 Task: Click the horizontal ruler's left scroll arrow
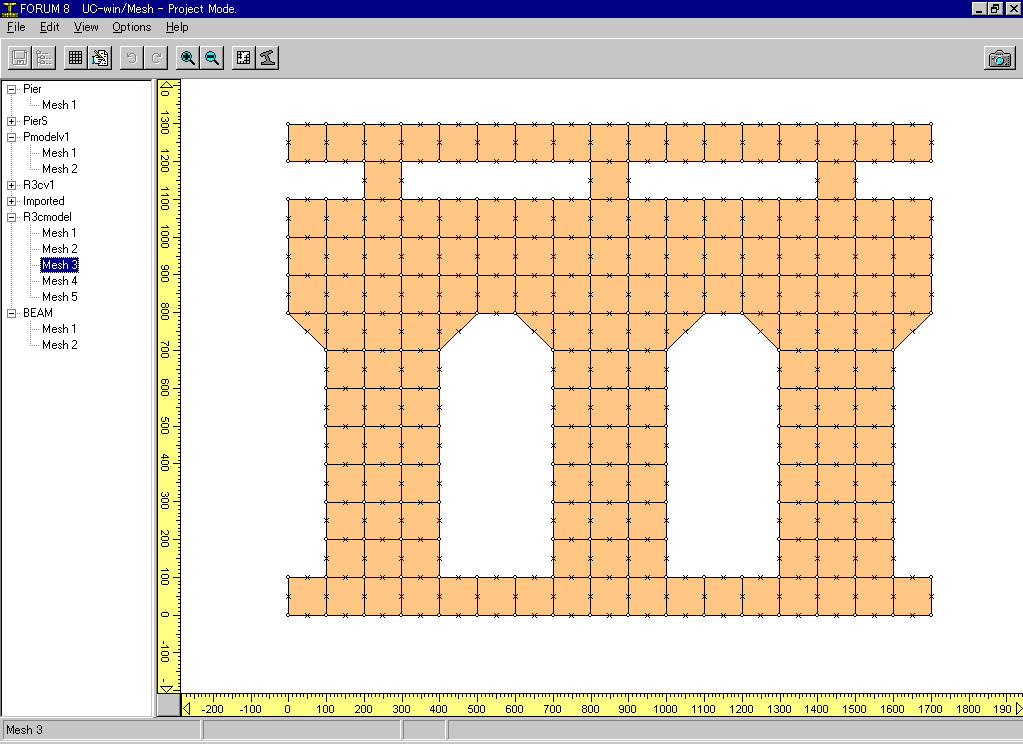pos(187,709)
